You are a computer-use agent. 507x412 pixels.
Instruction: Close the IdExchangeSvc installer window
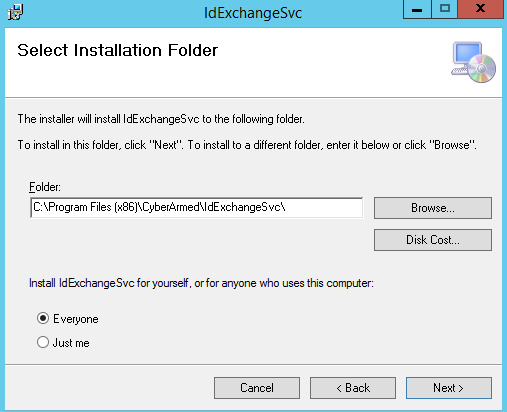(x=480, y=10)
